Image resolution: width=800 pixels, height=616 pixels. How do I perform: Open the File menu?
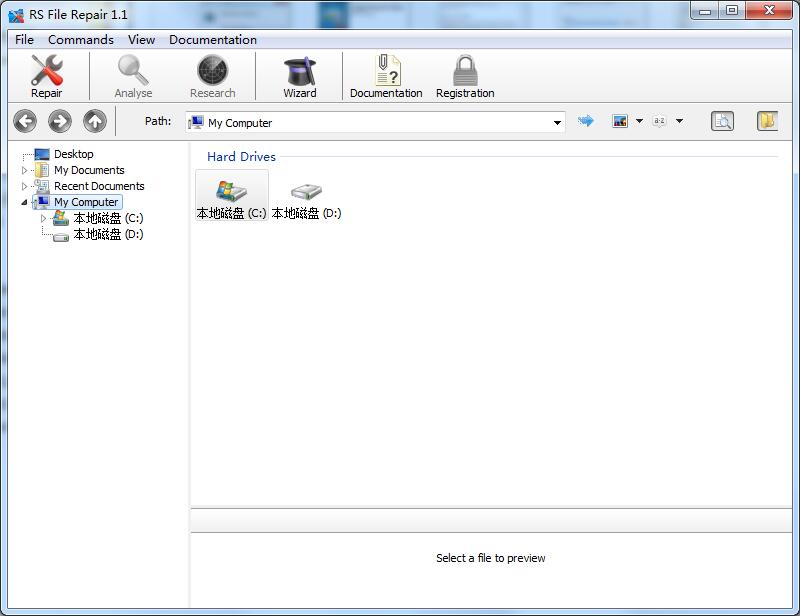point(24,40)
